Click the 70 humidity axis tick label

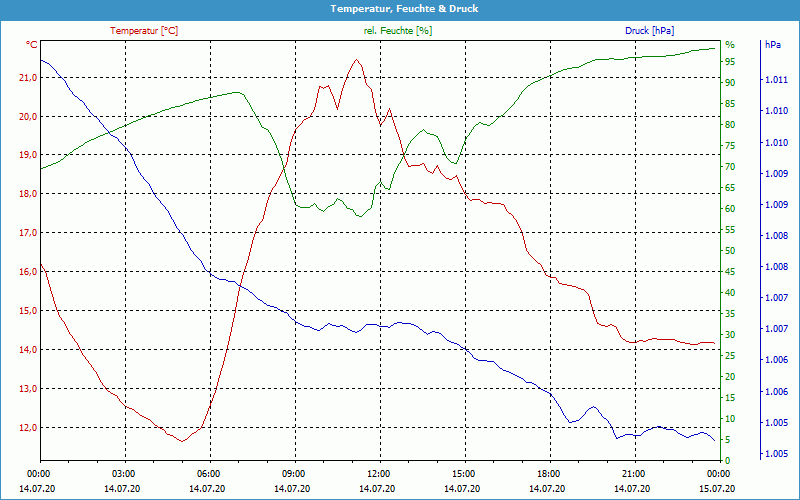[x=730, y=167]
